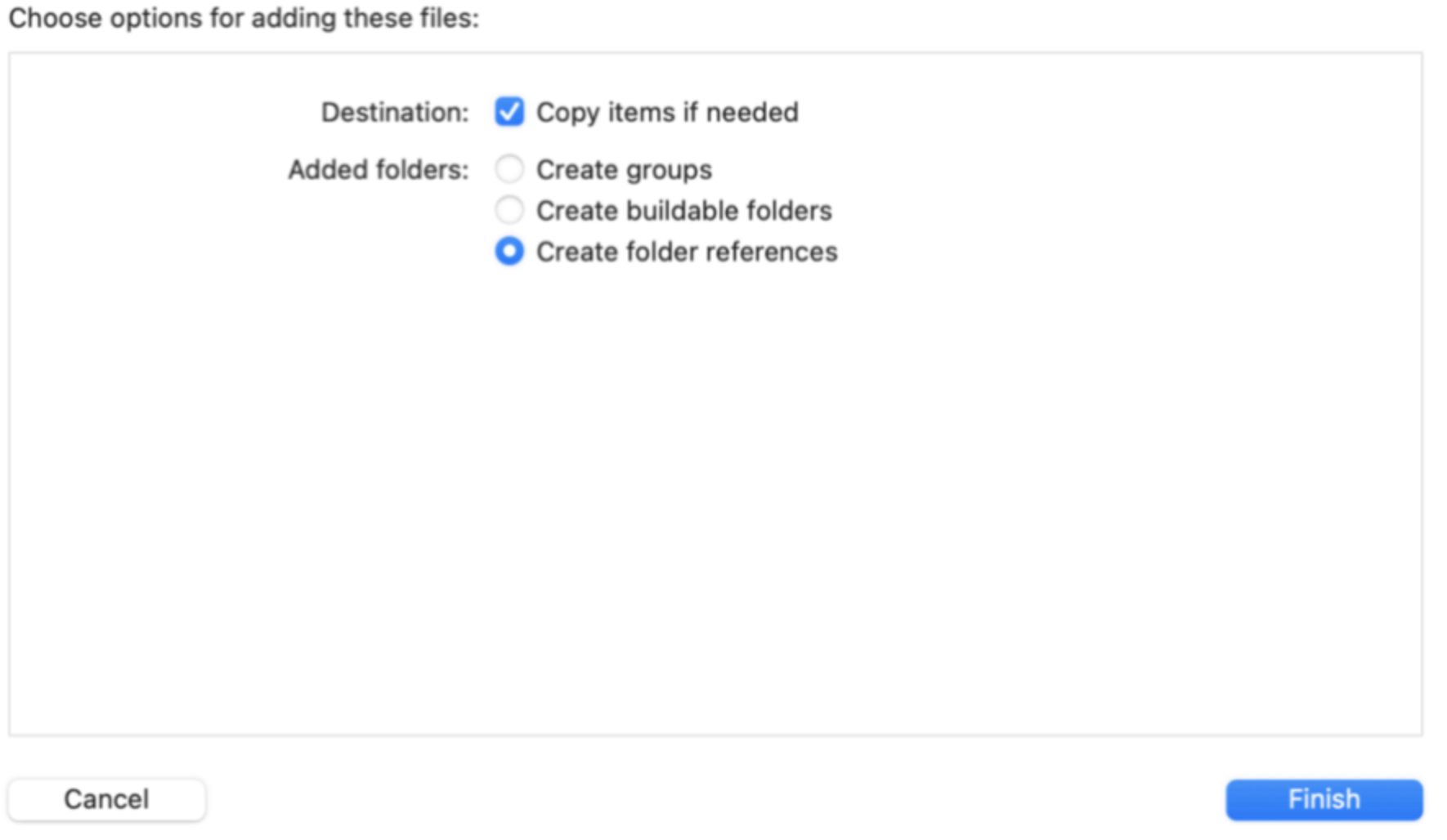Click the 'Choose options for adding these files' heading
Screen dimensions: 1447x840
[x=244, y=18]
